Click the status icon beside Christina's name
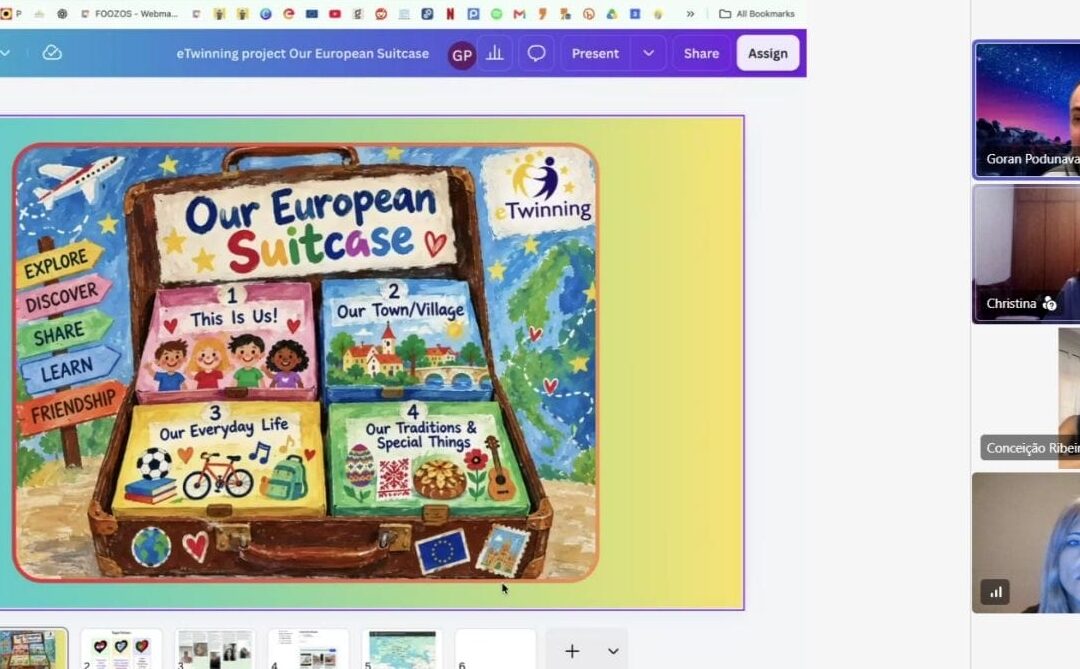1080x669 pixels. pyautogui.click(x=1050, y=303)
